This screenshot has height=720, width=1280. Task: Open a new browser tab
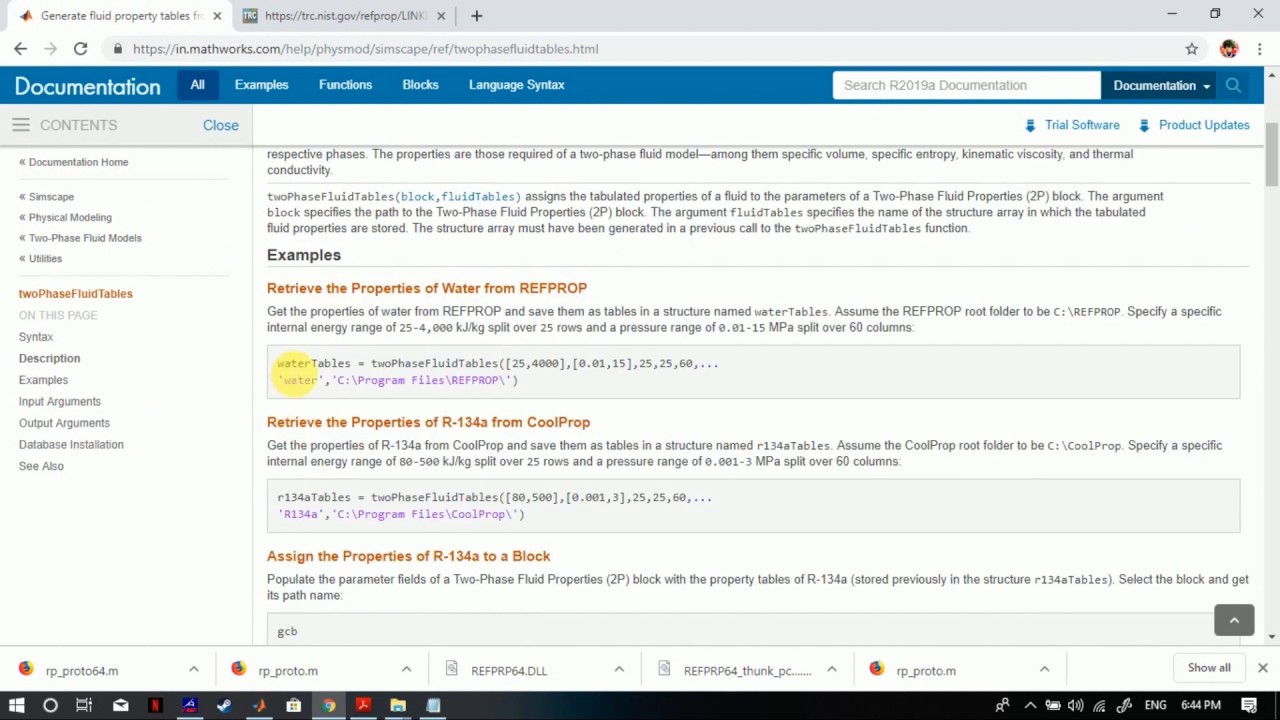click(476, 16)
